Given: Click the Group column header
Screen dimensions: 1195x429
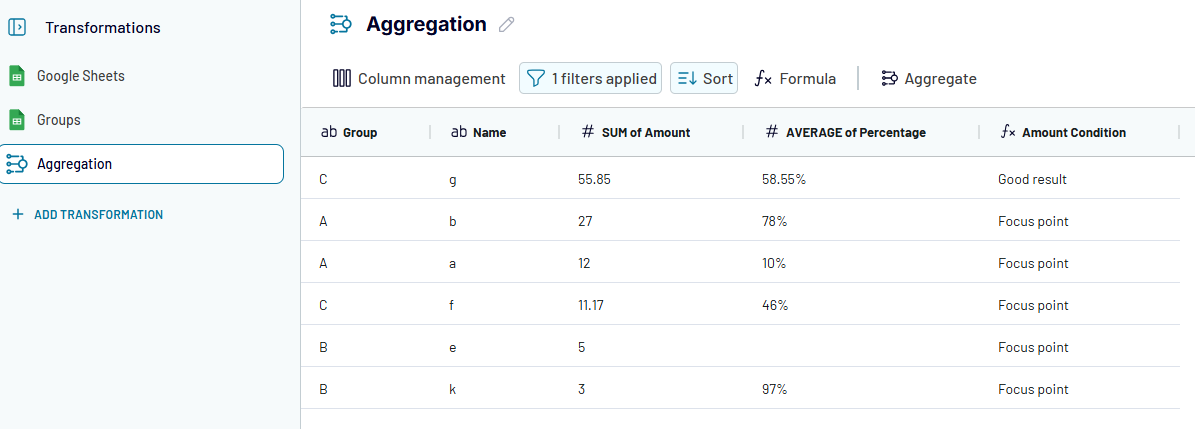Looking at the screenshot, I should [359, 132].
